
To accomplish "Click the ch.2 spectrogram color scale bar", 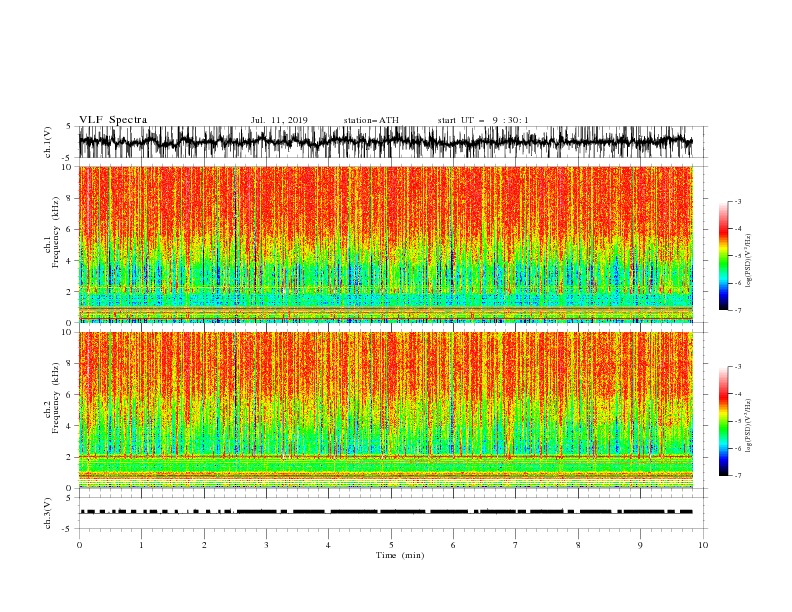I will (x=723, y=421).
